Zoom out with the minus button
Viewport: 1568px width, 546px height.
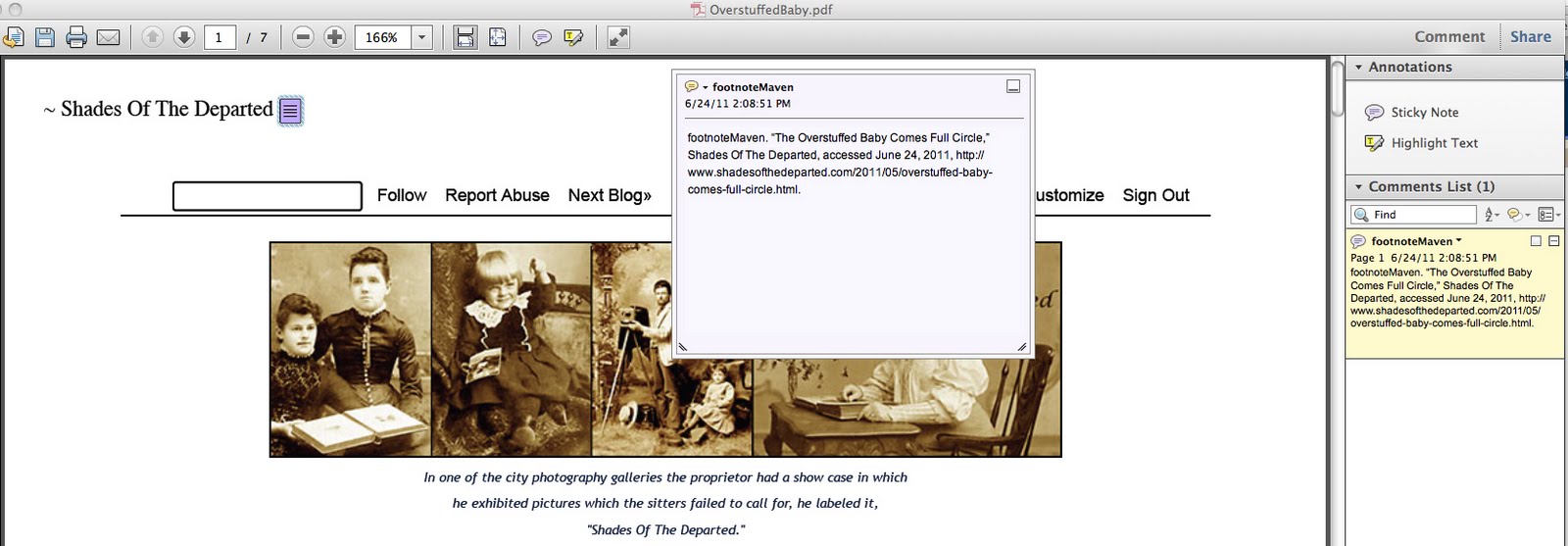[303, 37]
